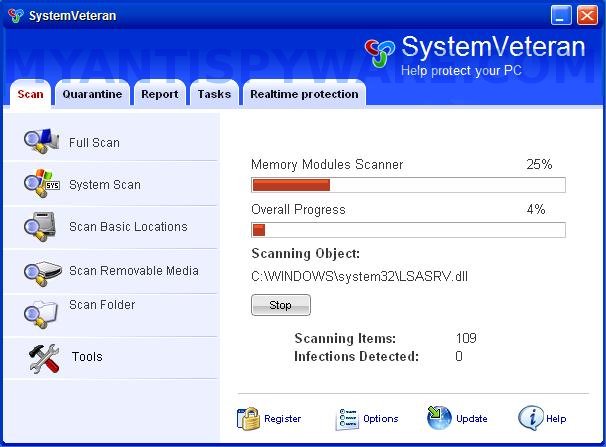
Task: Click the scanned file path LSASRV.dll
Action: [x=359, y=277]
